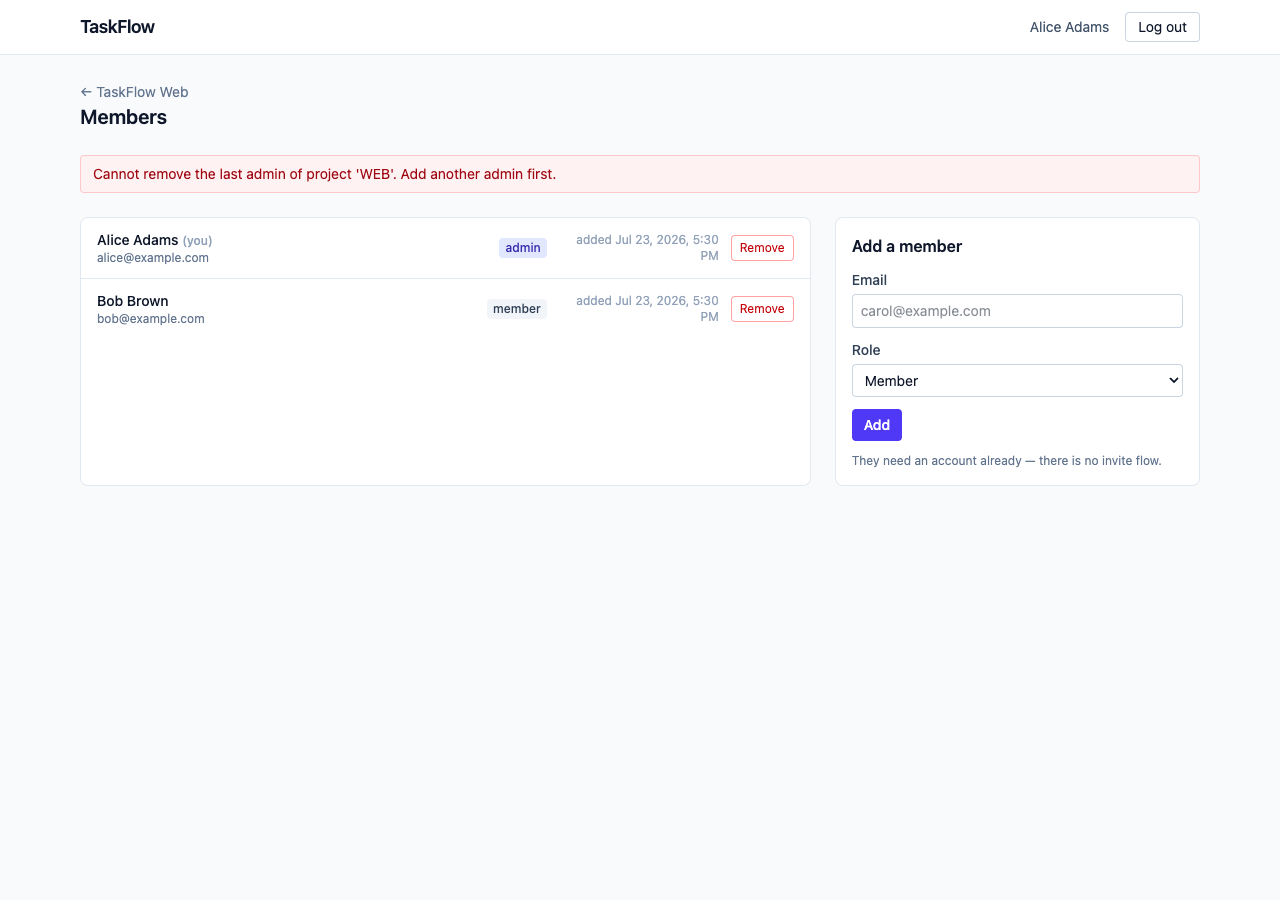This screenshot has height=900, width=1280.
Task: Click the Alice Adams name in the members list
Action: point(138,240)
